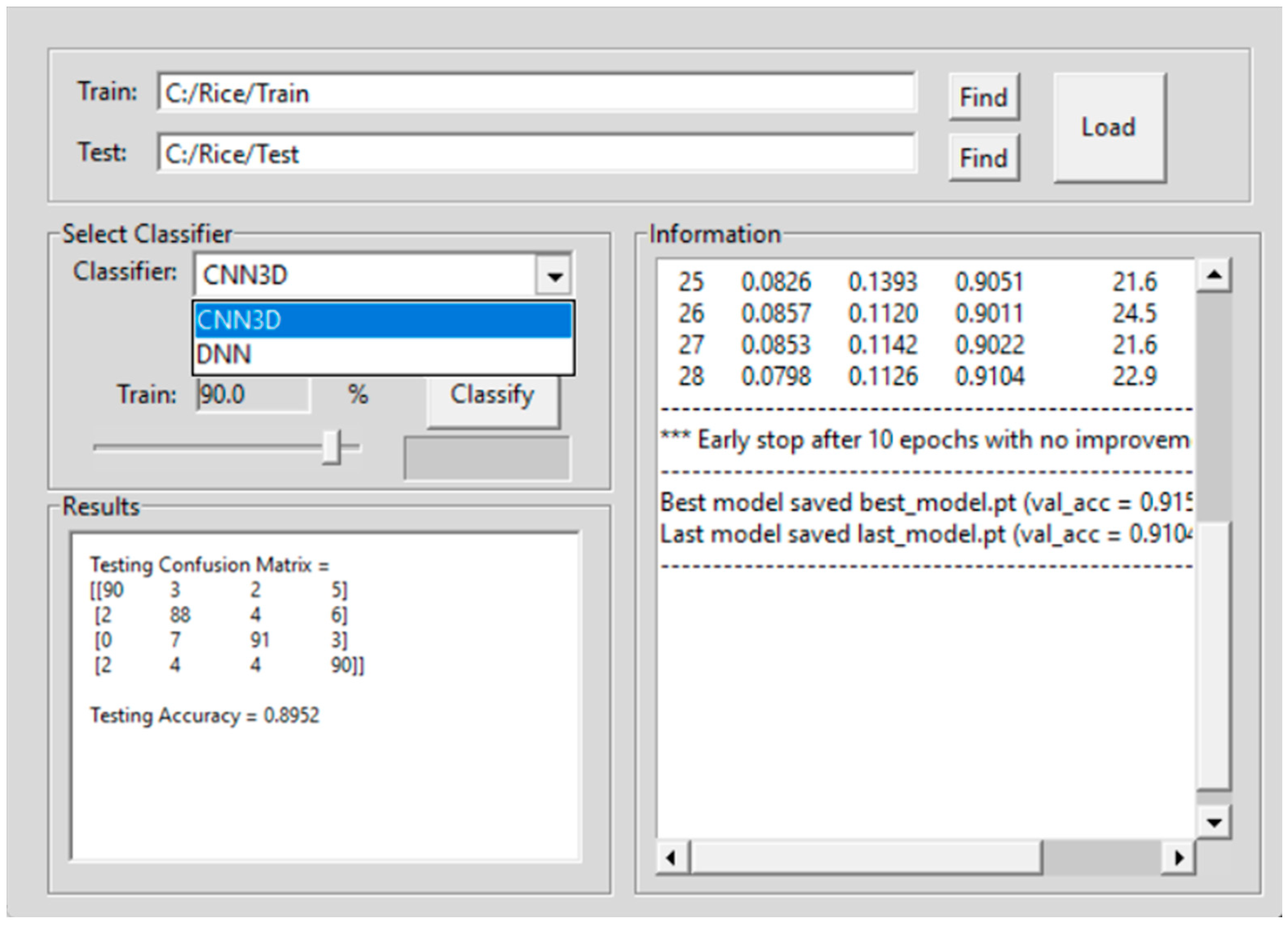Click the Classifier combo box field showing CNN3D
This screenshot has width=1288, height=926.
pyautogui.click(x=363, y=276)
